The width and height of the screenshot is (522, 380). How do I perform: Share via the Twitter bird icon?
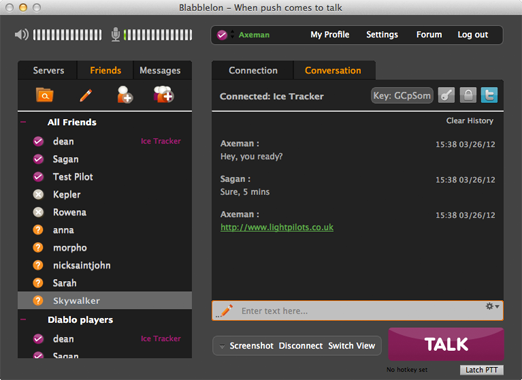pos(489,95)
